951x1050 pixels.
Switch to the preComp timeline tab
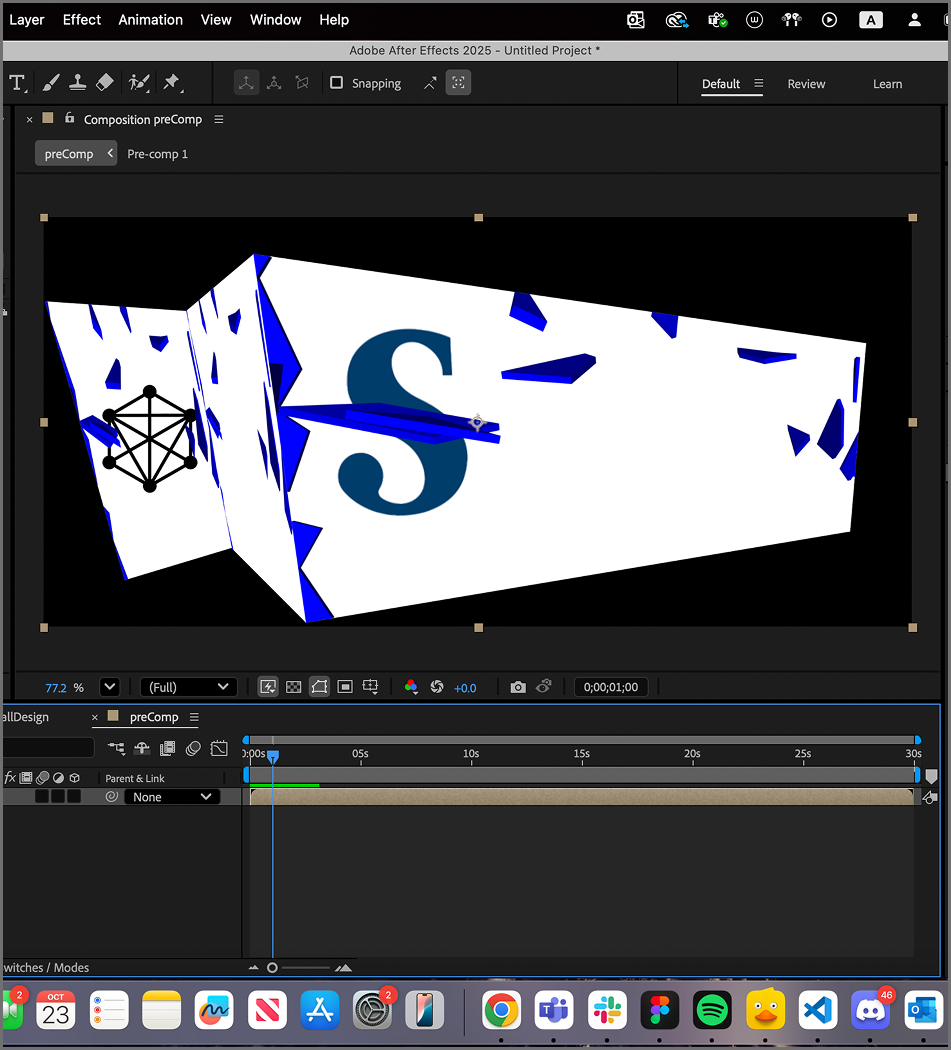154,717
